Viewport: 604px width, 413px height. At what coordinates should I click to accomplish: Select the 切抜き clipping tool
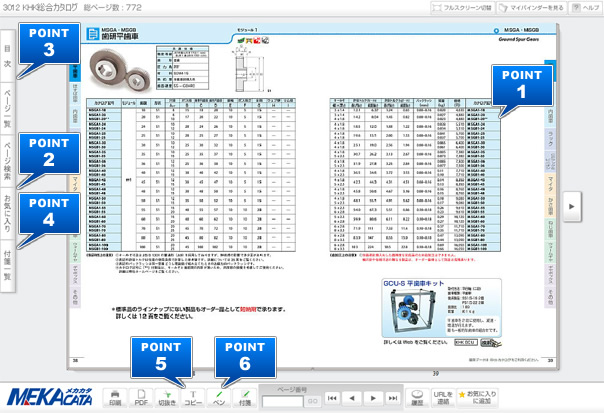(x=168, y=397)
